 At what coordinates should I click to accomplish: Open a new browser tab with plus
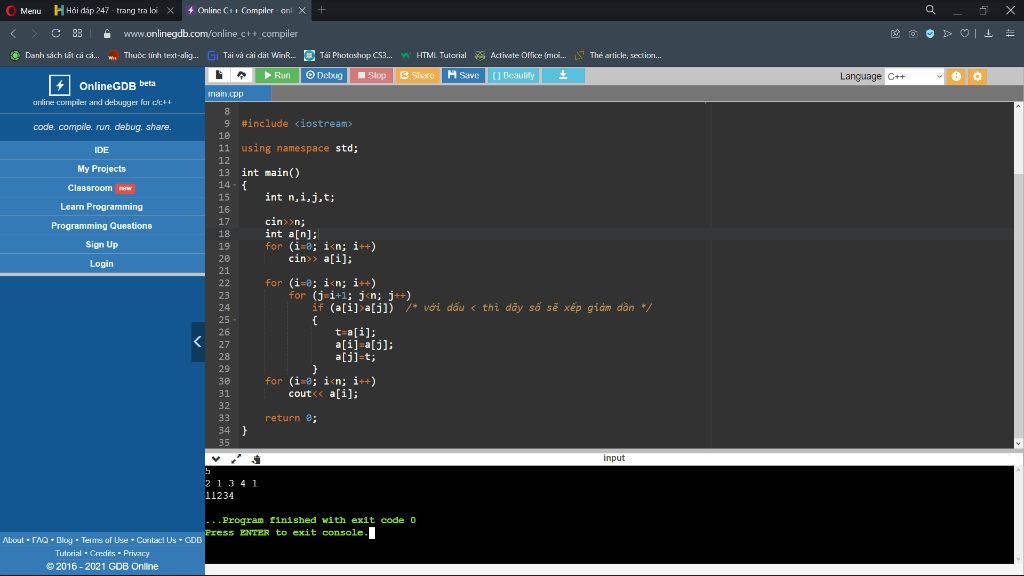(321, 10)
